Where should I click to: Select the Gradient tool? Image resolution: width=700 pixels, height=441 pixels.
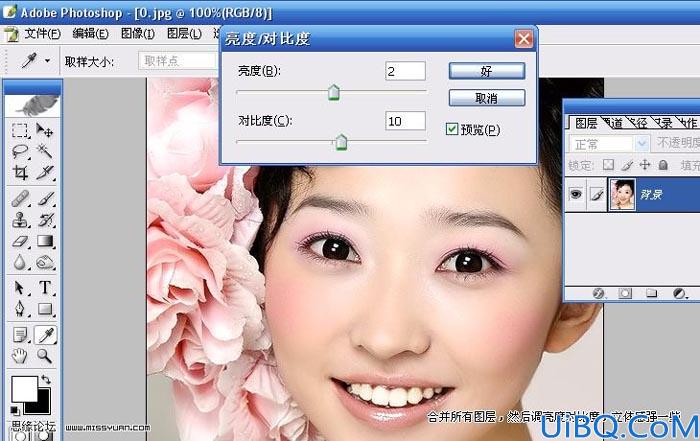45,241
